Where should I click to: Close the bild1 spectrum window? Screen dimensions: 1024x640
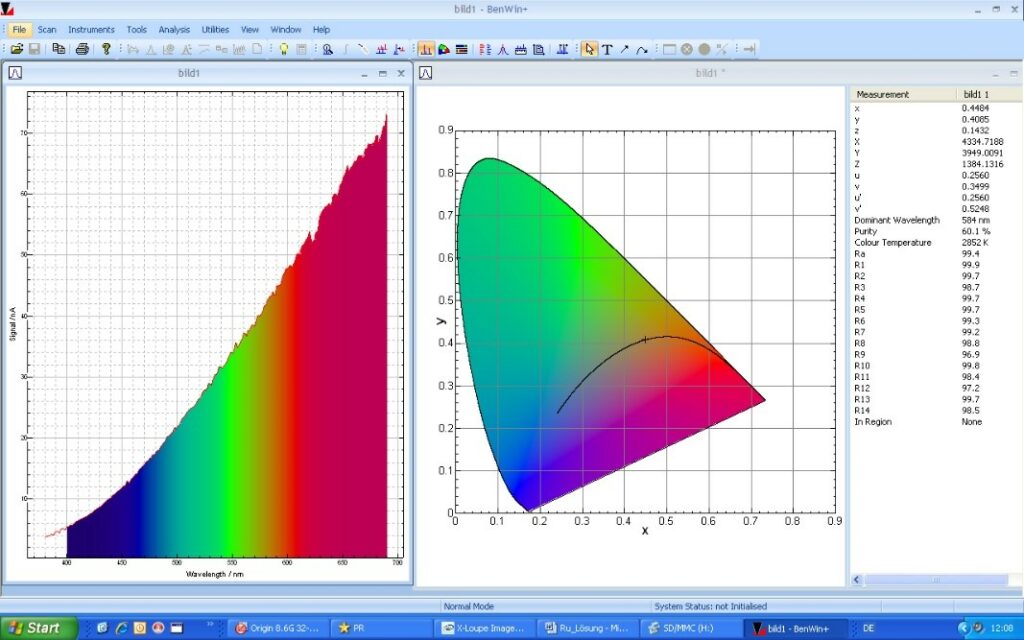401,74
